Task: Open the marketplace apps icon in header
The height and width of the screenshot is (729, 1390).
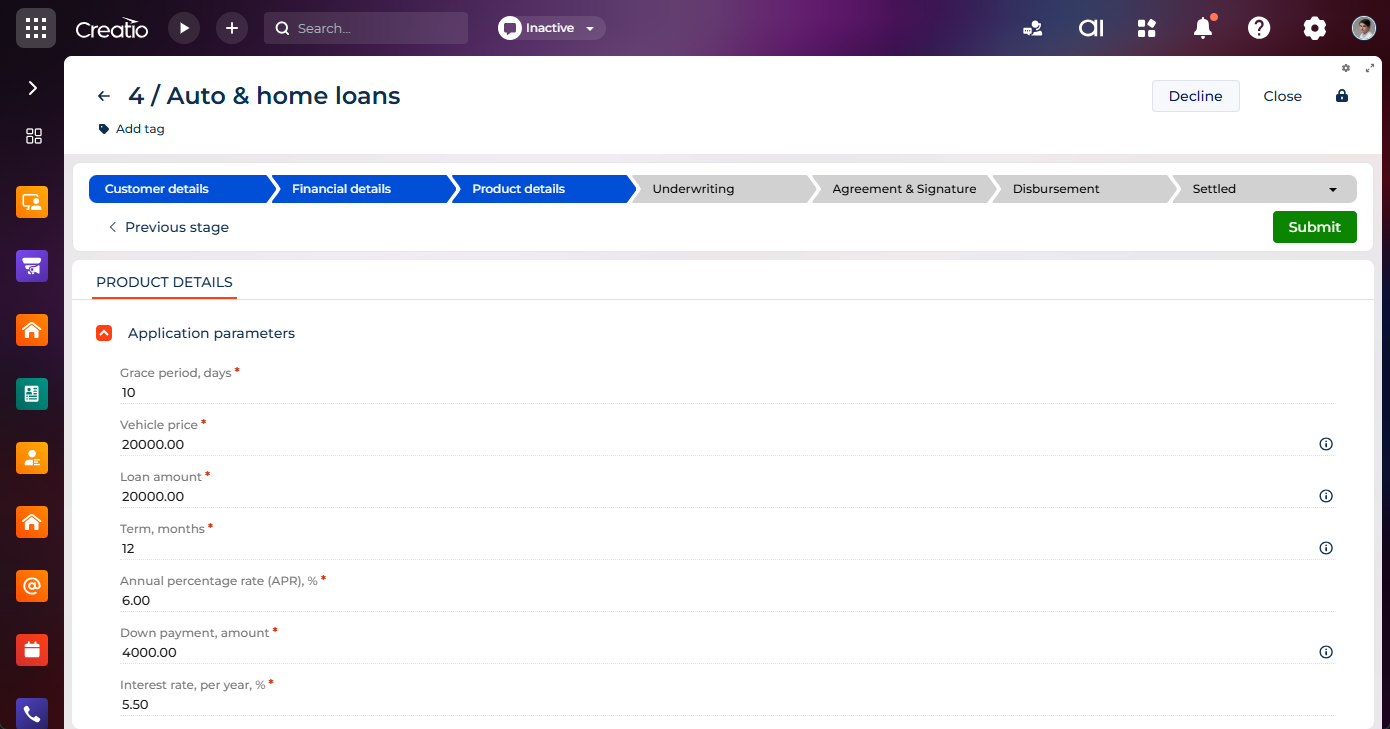Action: (x=1147, y=28)
